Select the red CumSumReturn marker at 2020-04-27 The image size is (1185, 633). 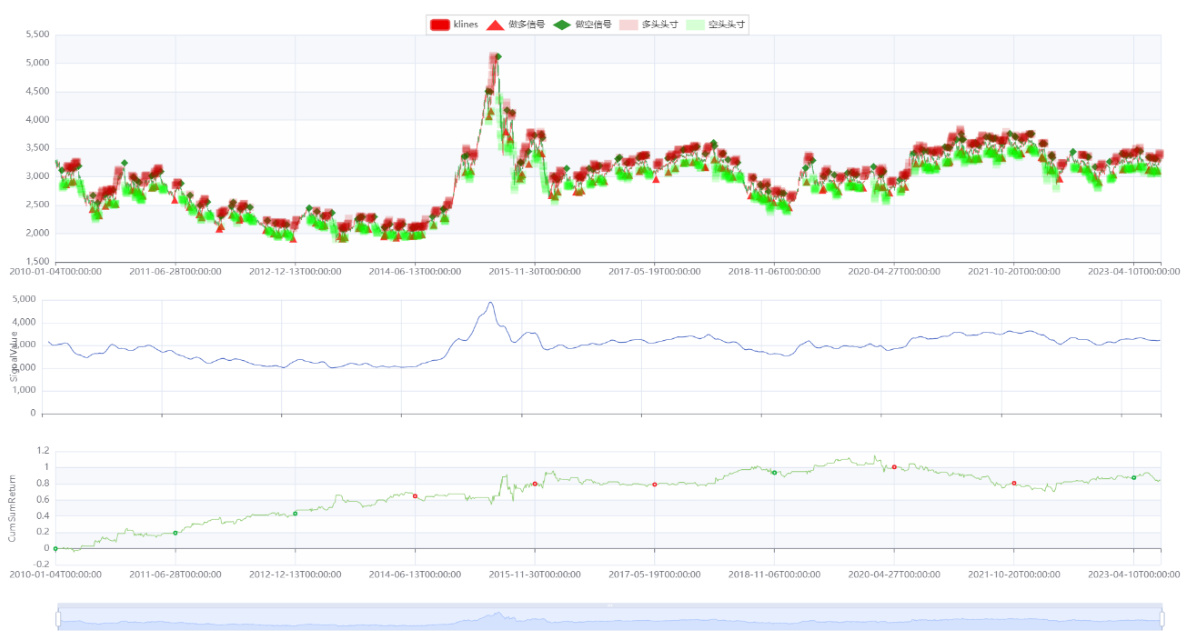pos(894,467)
